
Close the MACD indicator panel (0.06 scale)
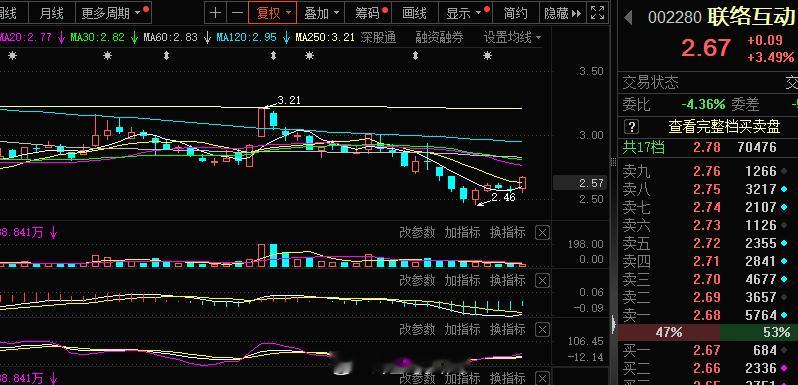[543, 281]
